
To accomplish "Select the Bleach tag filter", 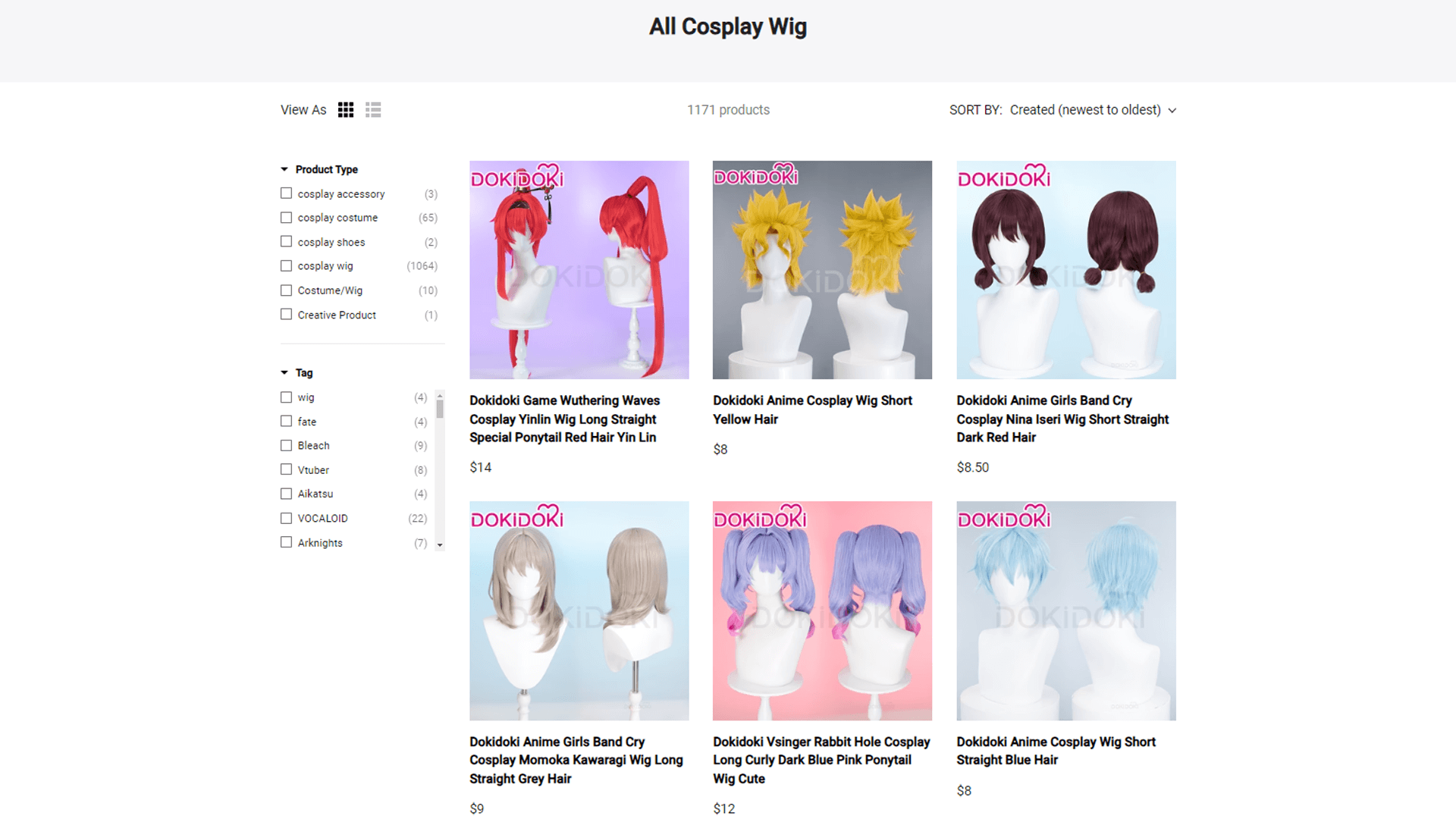I will [x=286, y=445].
